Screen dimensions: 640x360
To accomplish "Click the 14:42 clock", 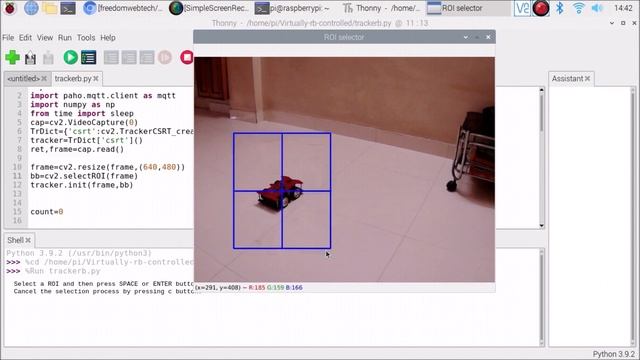I will click(x=623, y=8).
